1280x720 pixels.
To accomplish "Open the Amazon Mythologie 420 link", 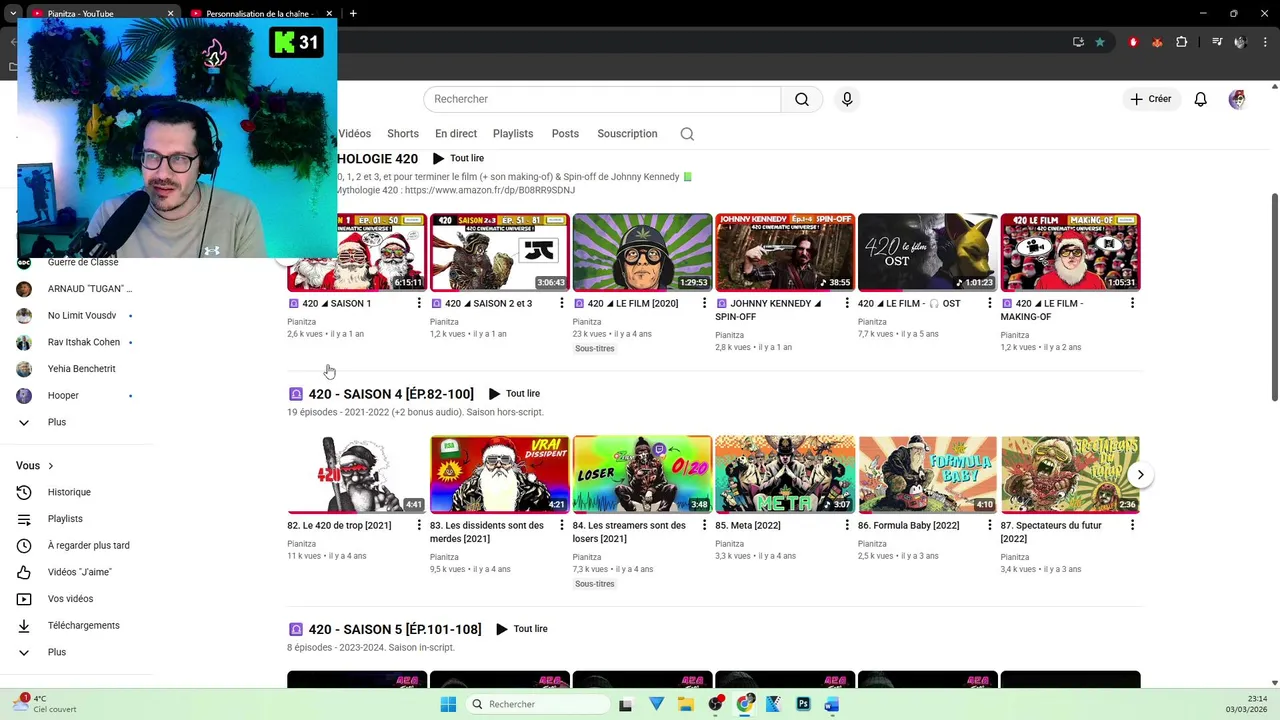I will (x=490, y=190).
